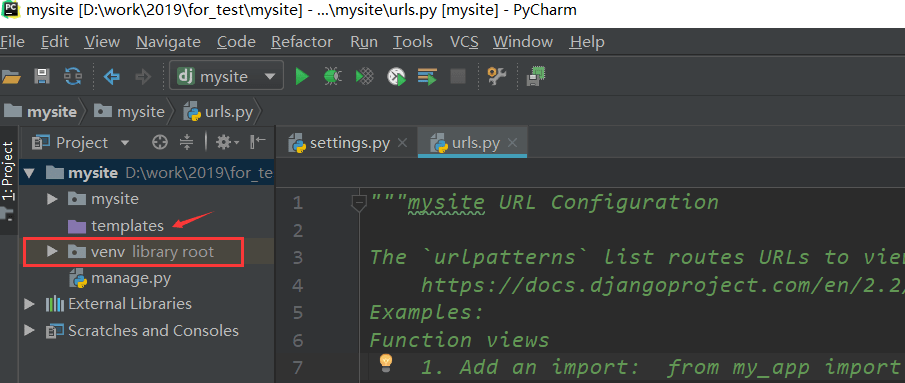Expand Scratches and Consoles arrow
This screenshot has width=905, height=383.
[x=29, y=331]
